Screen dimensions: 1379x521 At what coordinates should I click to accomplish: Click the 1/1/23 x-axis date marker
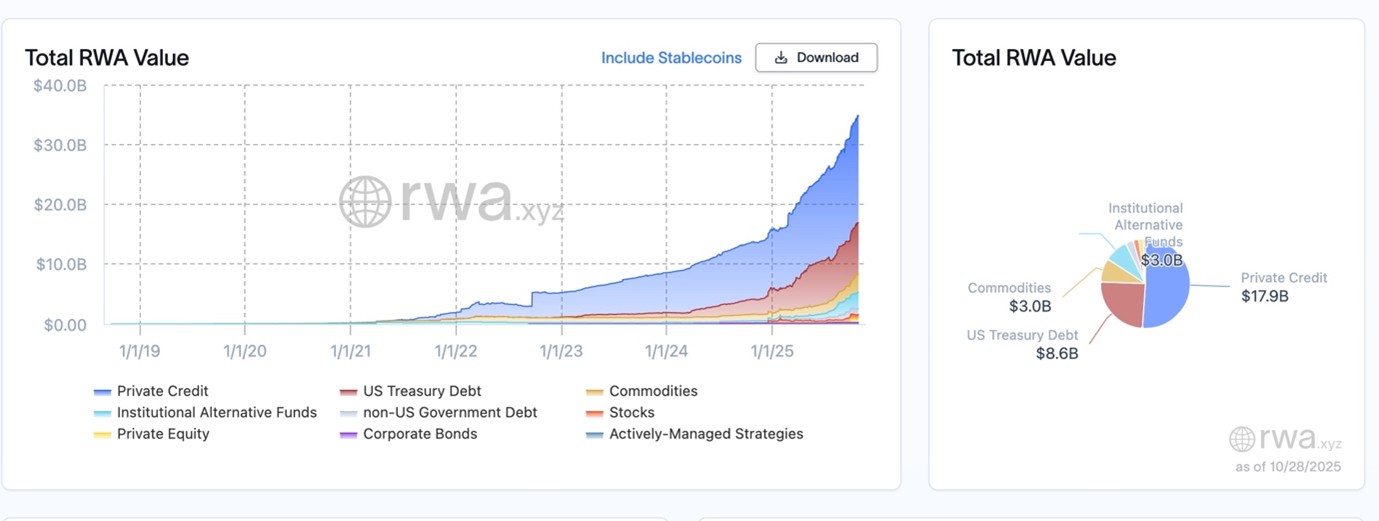coord(561,351)
